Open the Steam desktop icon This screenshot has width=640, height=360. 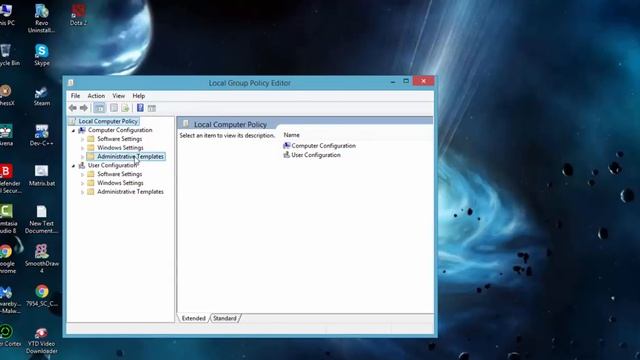pyautogui.click(x=42, y=96)
